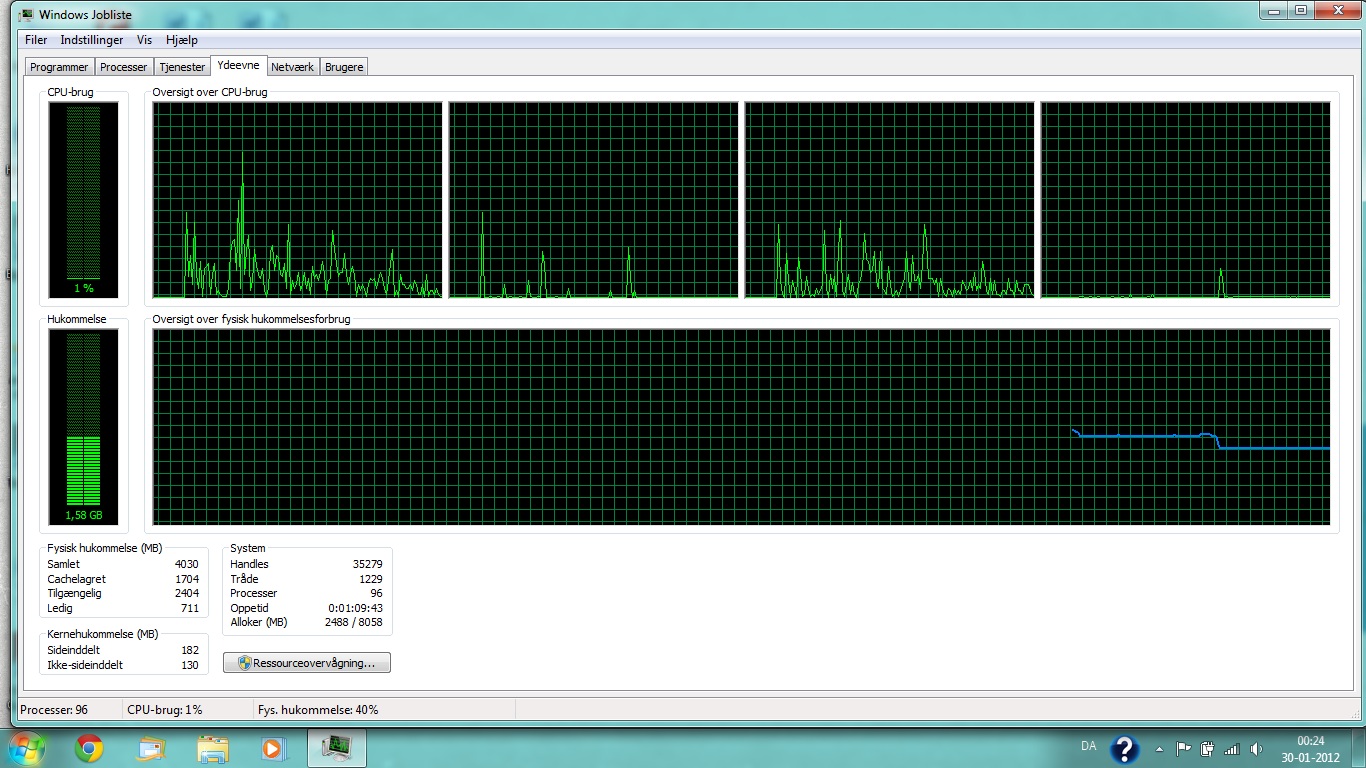
Task: Open the Windows Start menu orb
Action: tap(25, 748)
